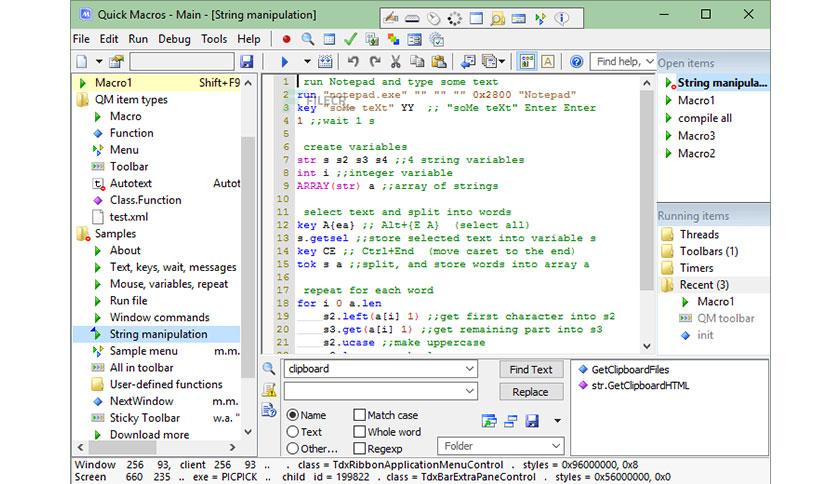Enable the Regexp checkbox
Viewport: 836px width, 484px height.
point(359,448)
